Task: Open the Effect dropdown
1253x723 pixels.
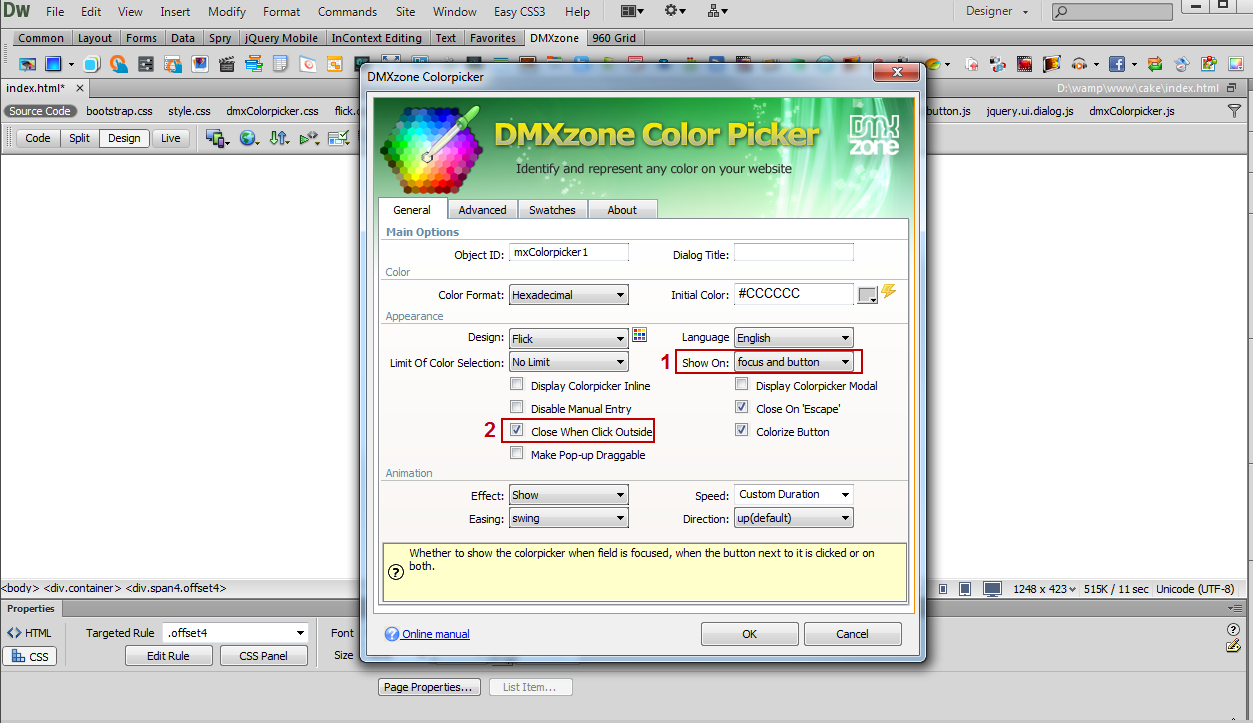Action: coord(569,495)
